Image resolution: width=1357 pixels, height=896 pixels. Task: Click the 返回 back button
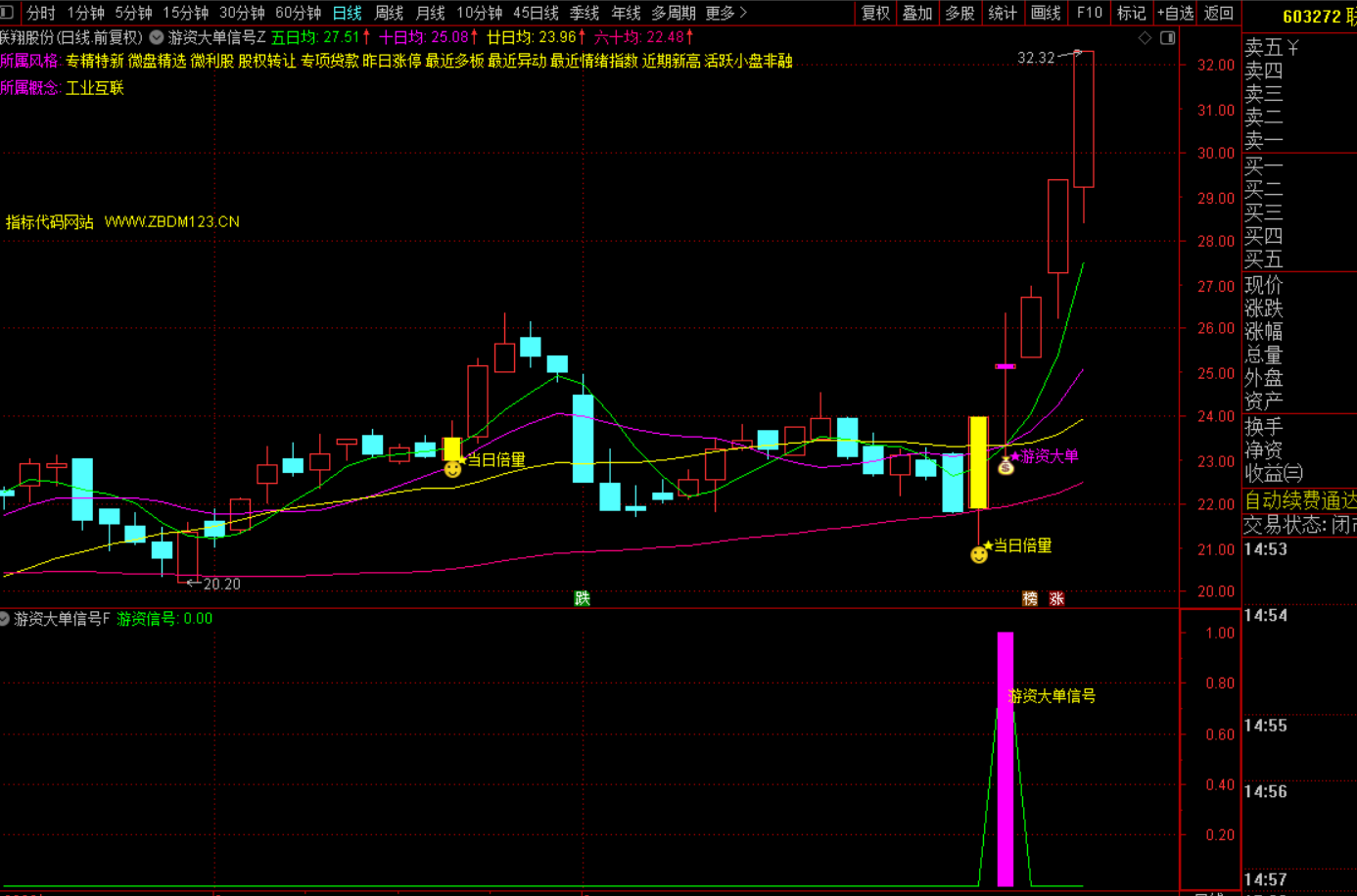(x=1218, y=13)
